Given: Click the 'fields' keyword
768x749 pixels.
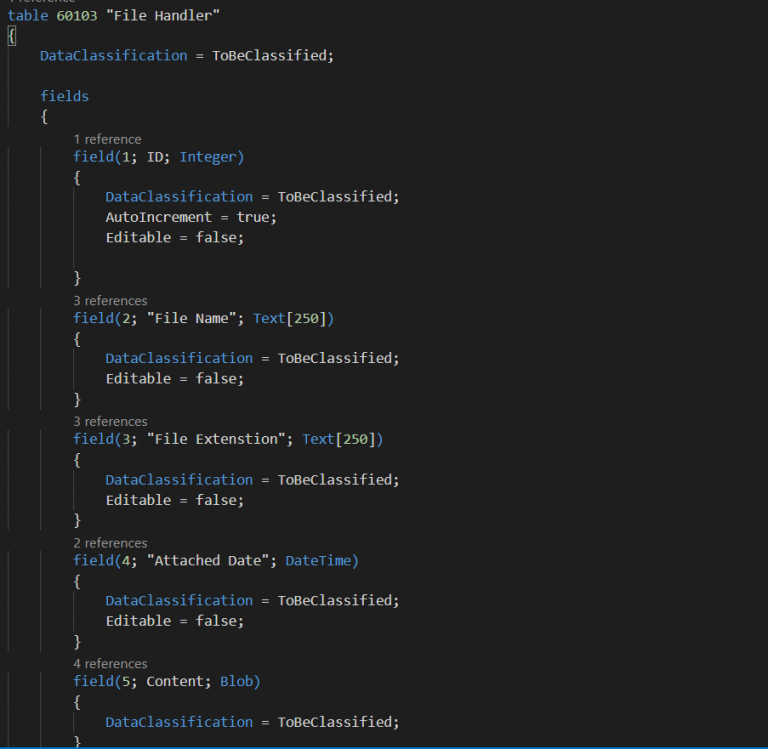Looking at the screenshot, I should (x=64, y=96).
